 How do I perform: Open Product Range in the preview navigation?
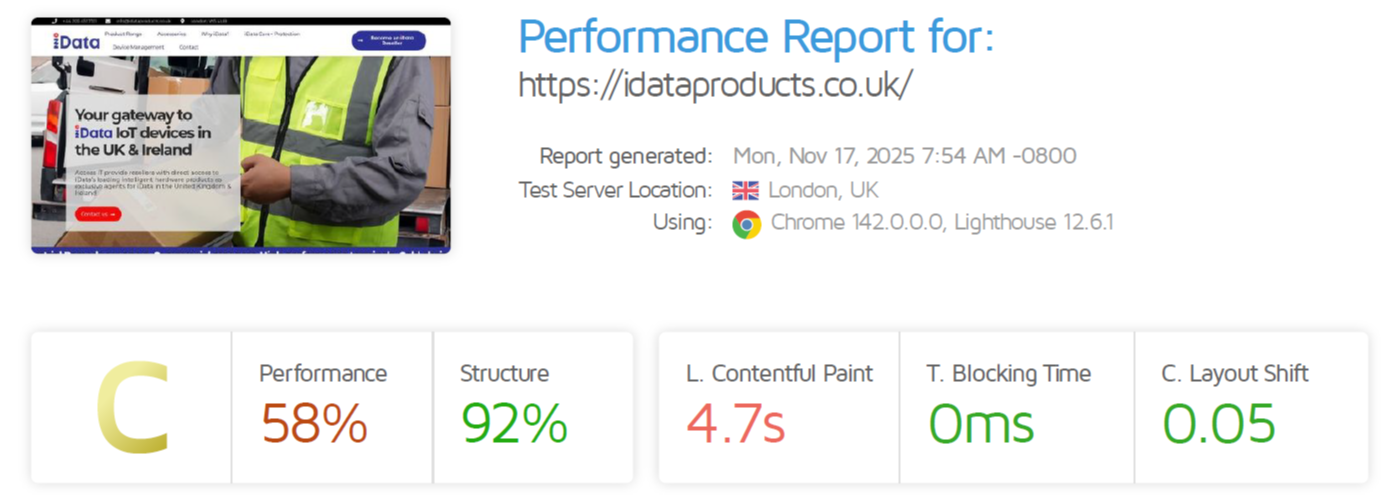pyautogui.click(x=123, y=34)
